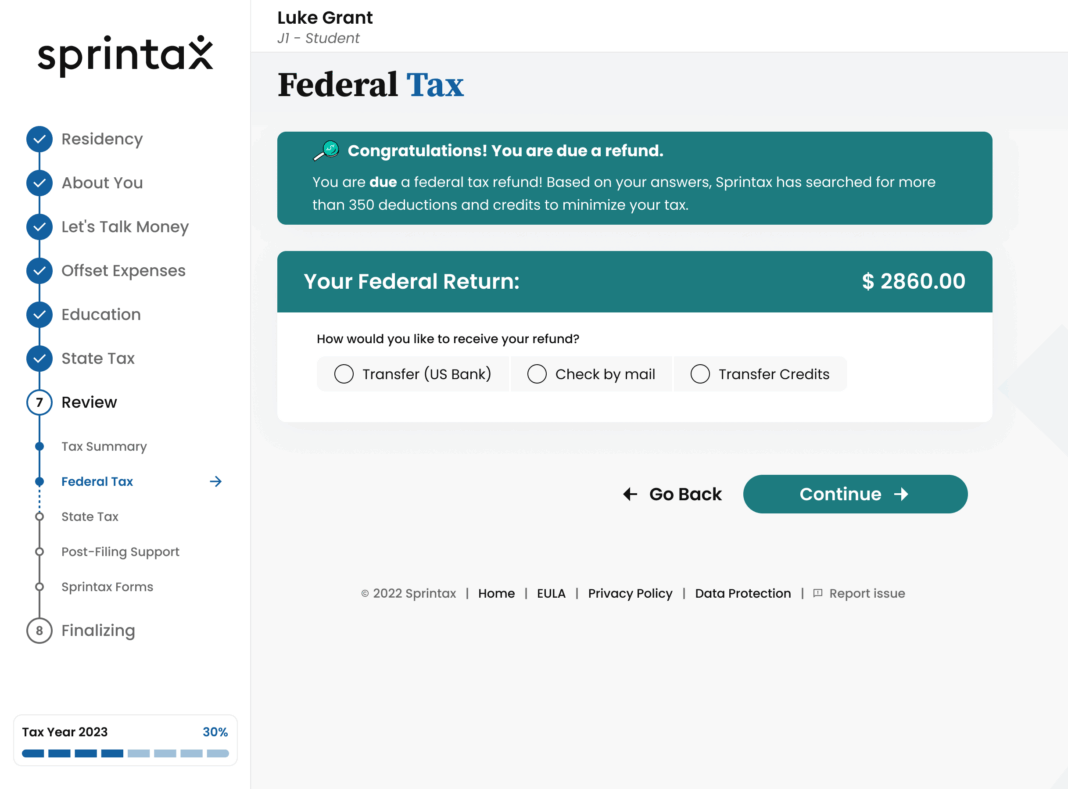Screen dimensions: 1068x789
Task: Expand the Finalizing step circle
Action: 39,630
